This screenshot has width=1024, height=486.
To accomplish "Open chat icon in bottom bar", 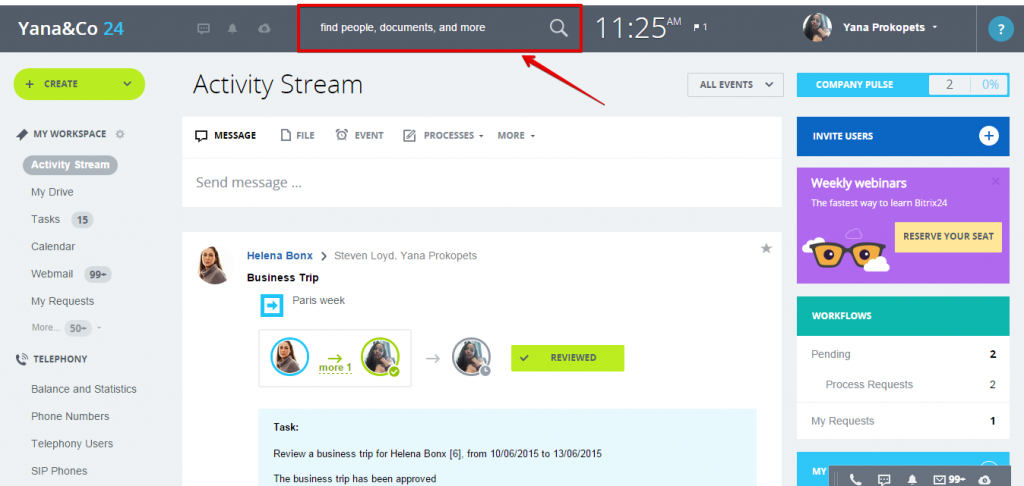I will click(x=884, y=479).
